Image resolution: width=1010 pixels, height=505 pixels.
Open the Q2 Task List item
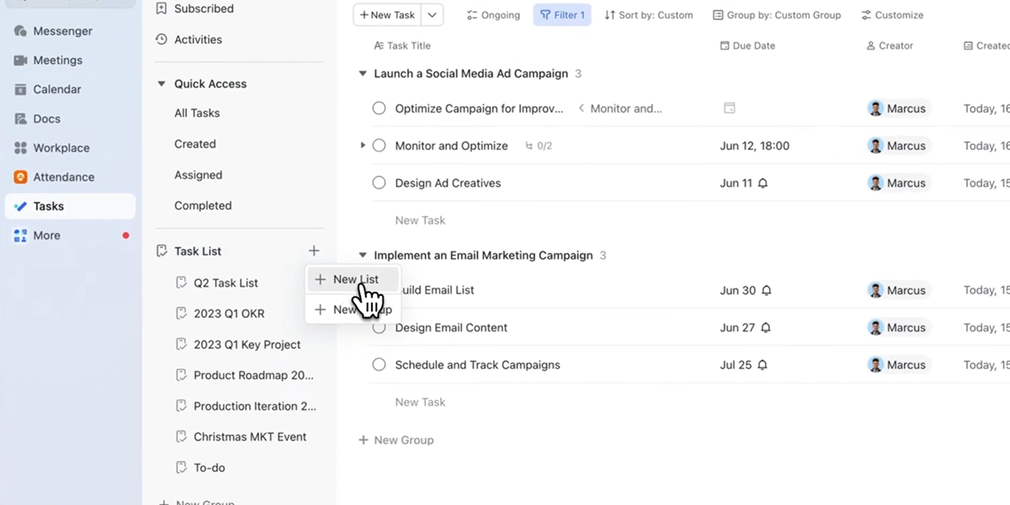225,283
